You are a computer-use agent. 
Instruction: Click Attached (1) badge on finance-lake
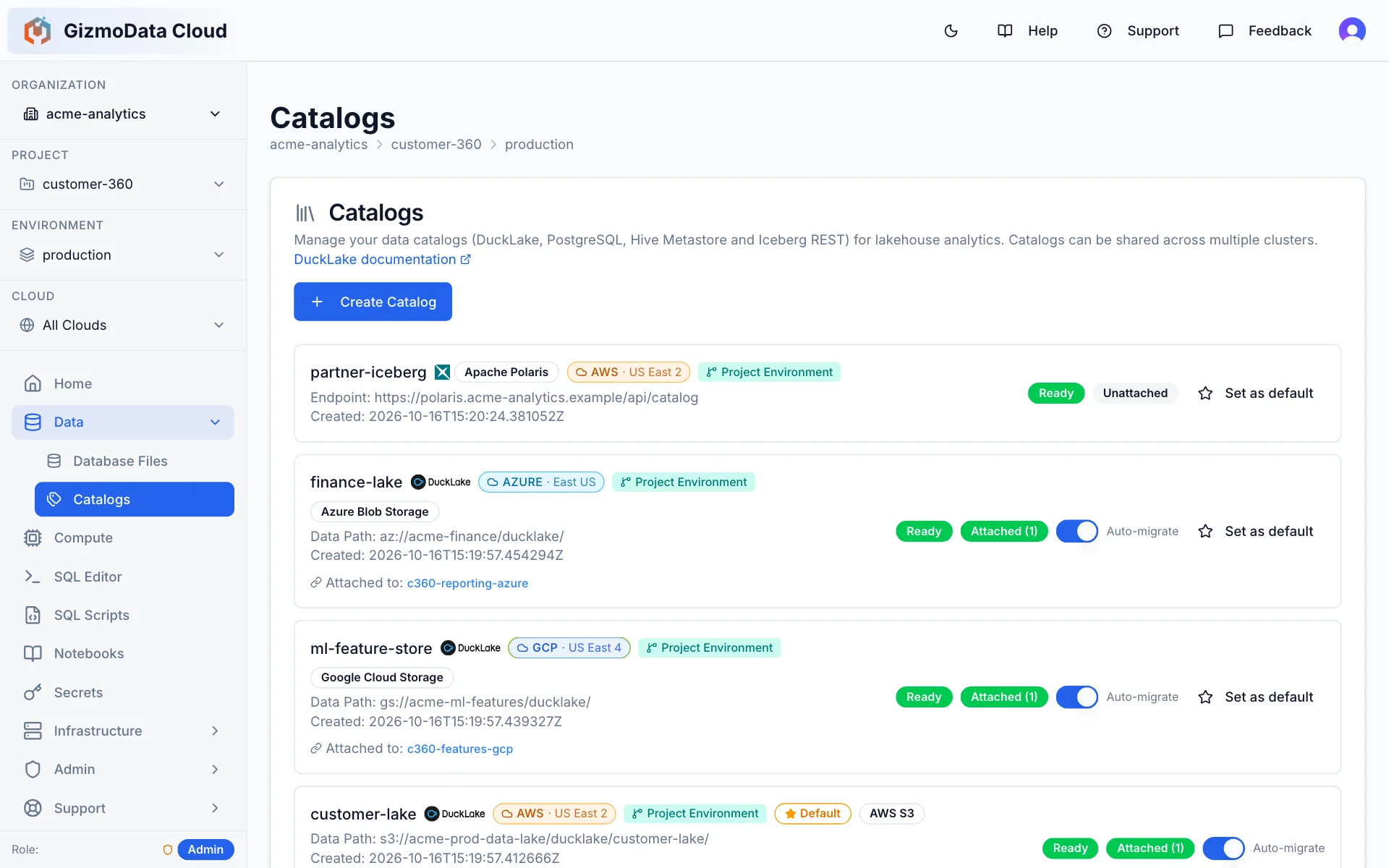tap(1004, 531)
